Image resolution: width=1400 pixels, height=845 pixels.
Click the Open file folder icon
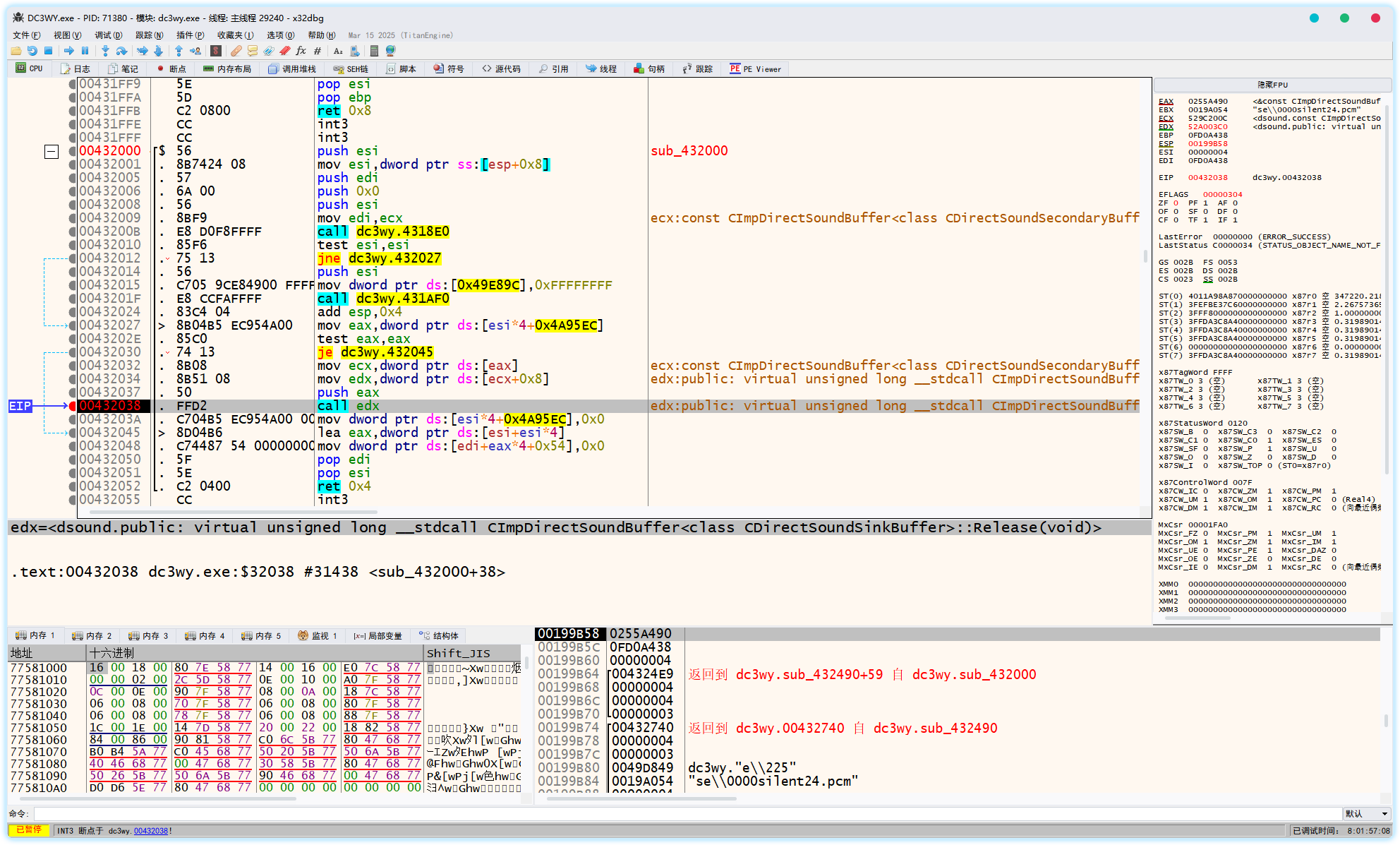tap(16, 51)
